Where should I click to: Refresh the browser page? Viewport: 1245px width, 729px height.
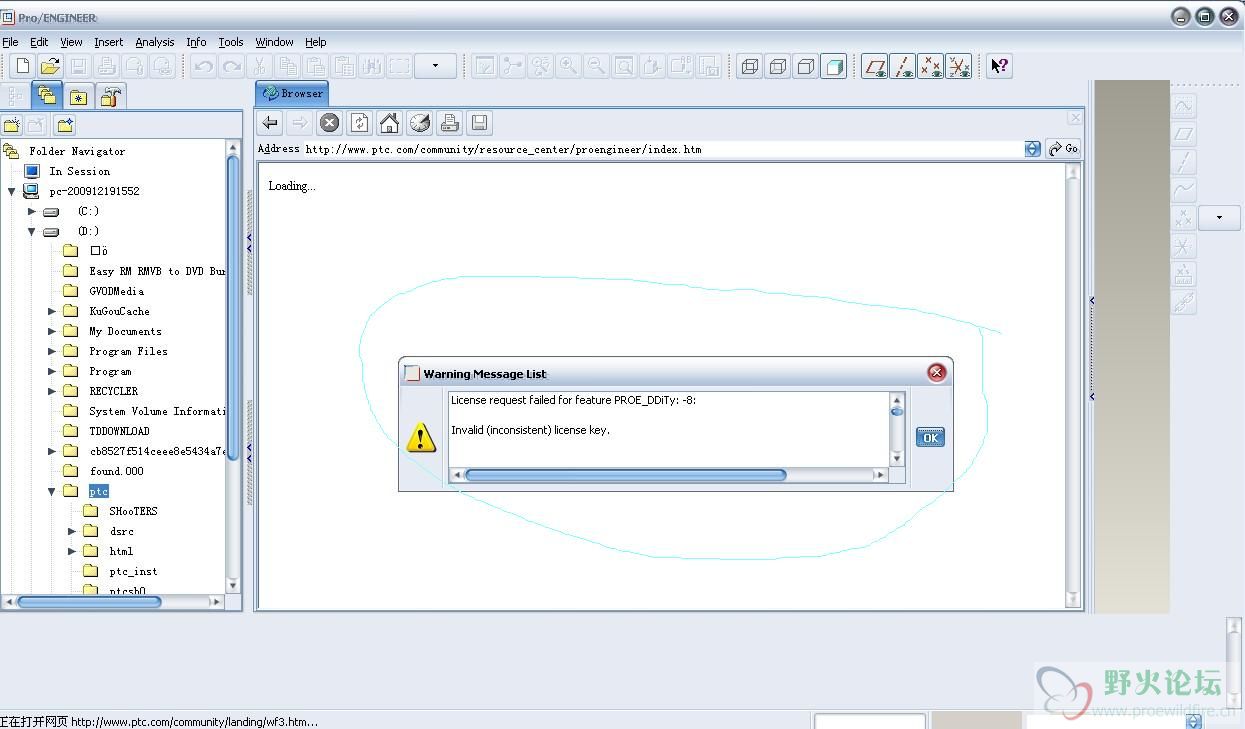(x=359, y=123)
